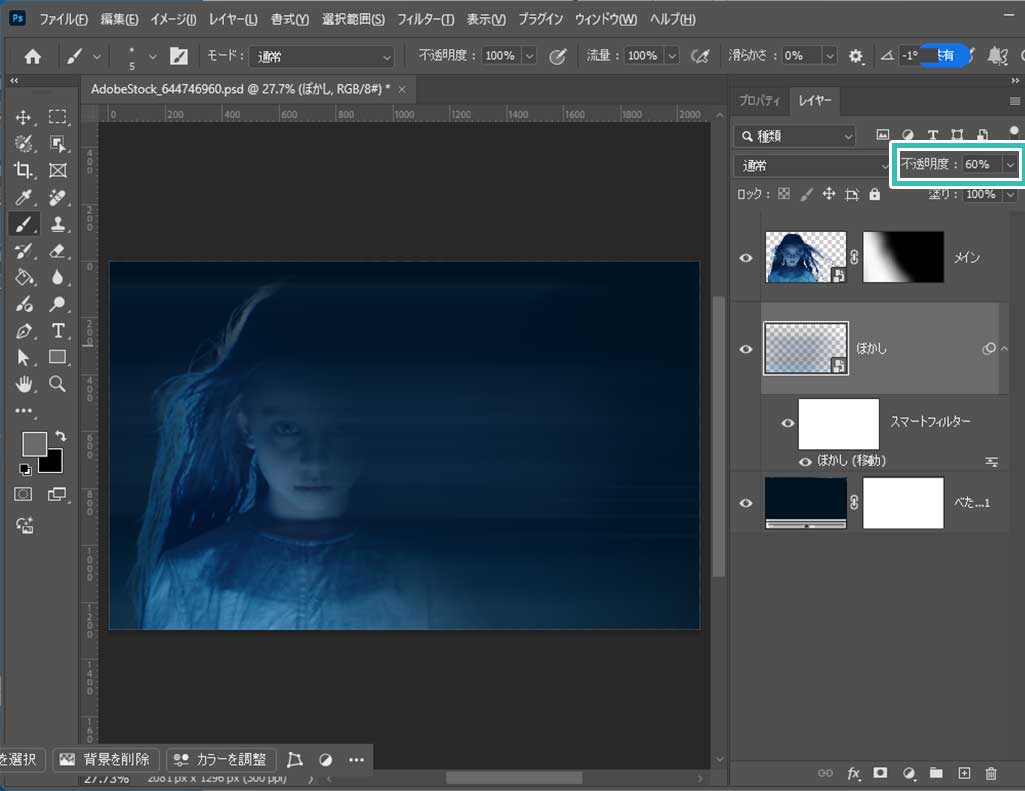Click the 背景を削除 button
Viewport: 1025px width, 791px height.
coord(107,759)
